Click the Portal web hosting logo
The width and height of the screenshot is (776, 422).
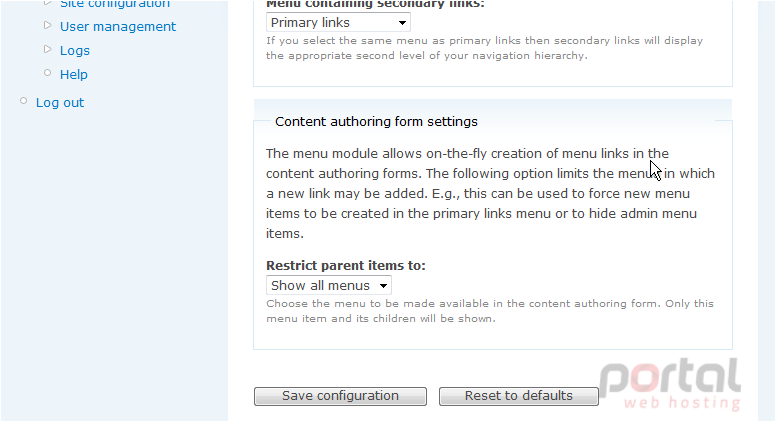670,384
